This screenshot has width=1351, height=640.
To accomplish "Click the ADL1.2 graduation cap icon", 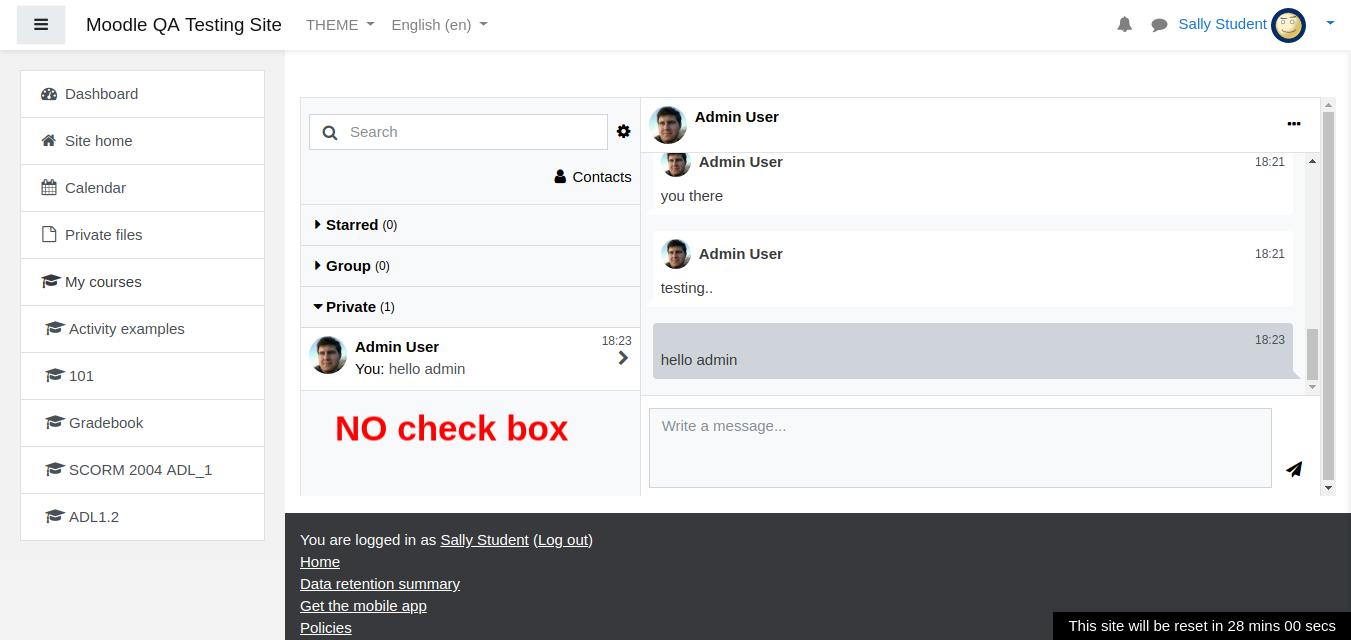I will pyautogui.click(x=55, y=517).
